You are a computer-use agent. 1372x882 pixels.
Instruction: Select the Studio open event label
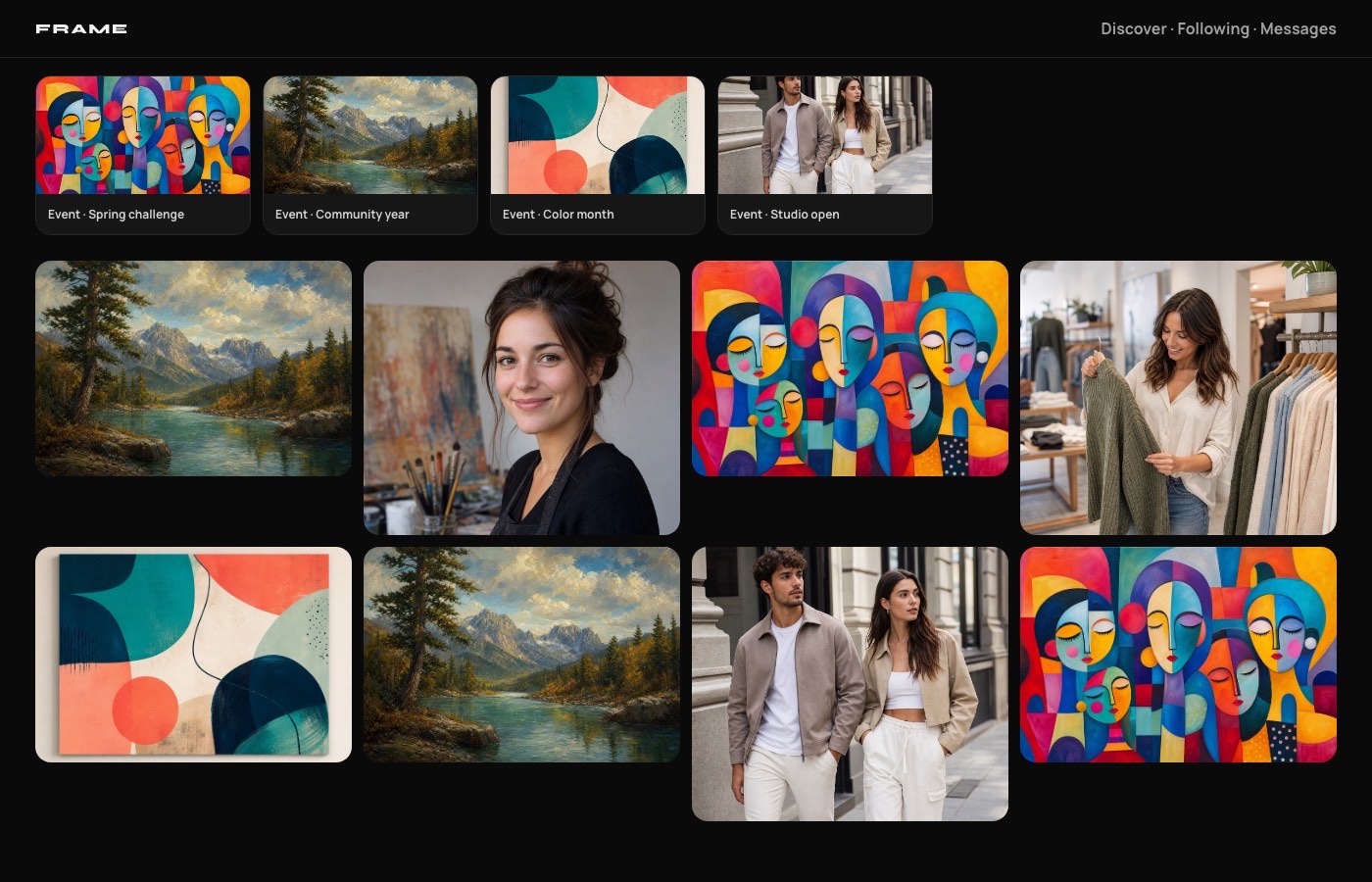(784, 215)
